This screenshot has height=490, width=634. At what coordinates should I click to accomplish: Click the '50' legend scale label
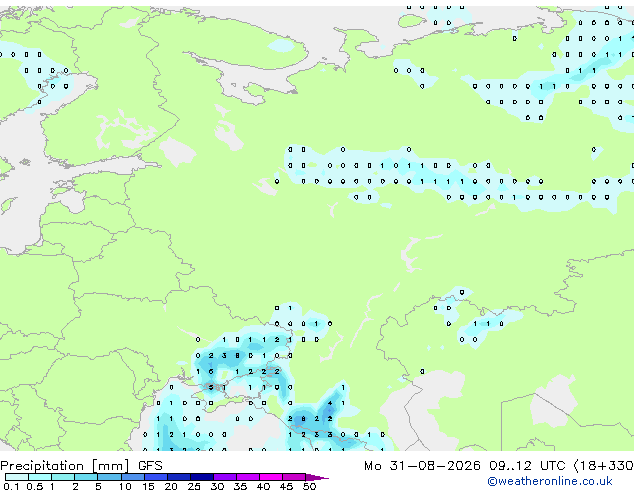pos(309,486)
